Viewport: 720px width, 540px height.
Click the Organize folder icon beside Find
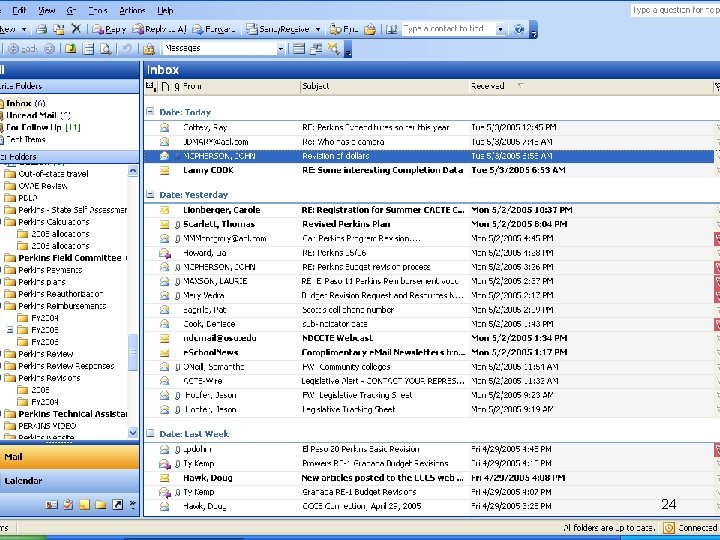pyautogui.click(x=370, y=29)
